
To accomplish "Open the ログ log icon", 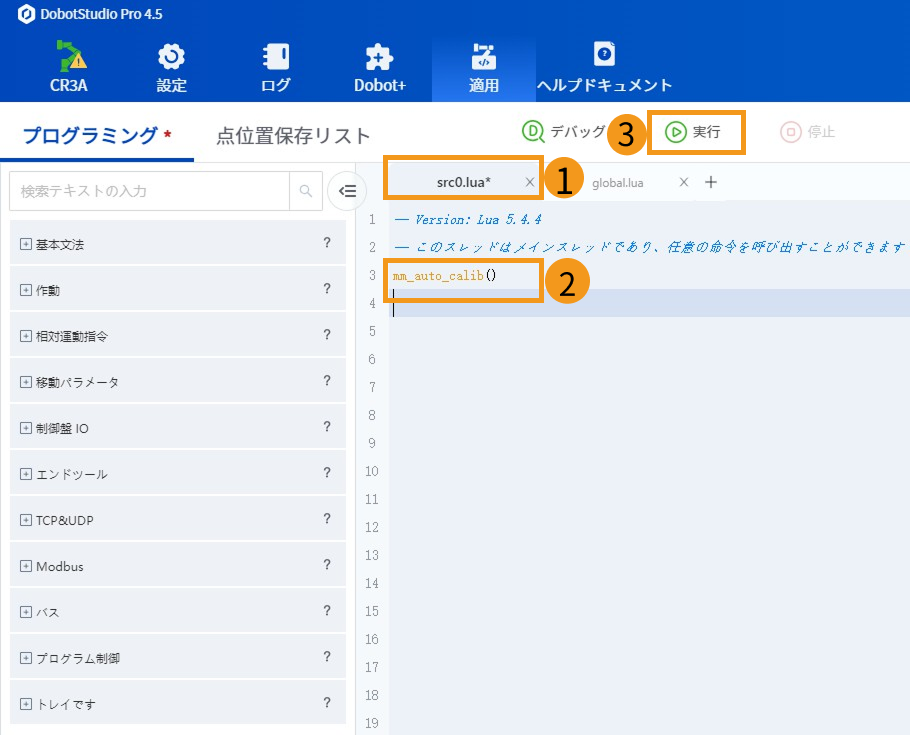I will (x=275, y=57).
